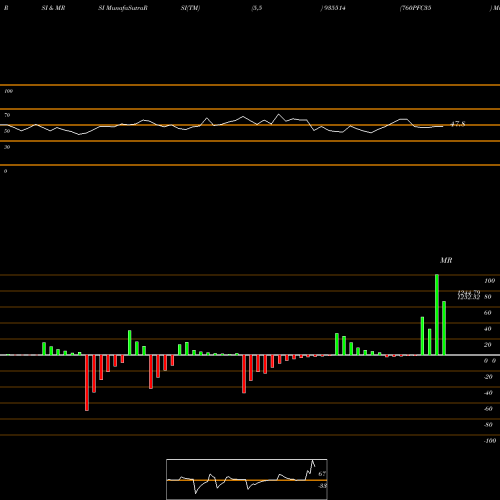The image size is (500, 500).
Task: Click the MR label above the bars
Action: click(446, 260)
